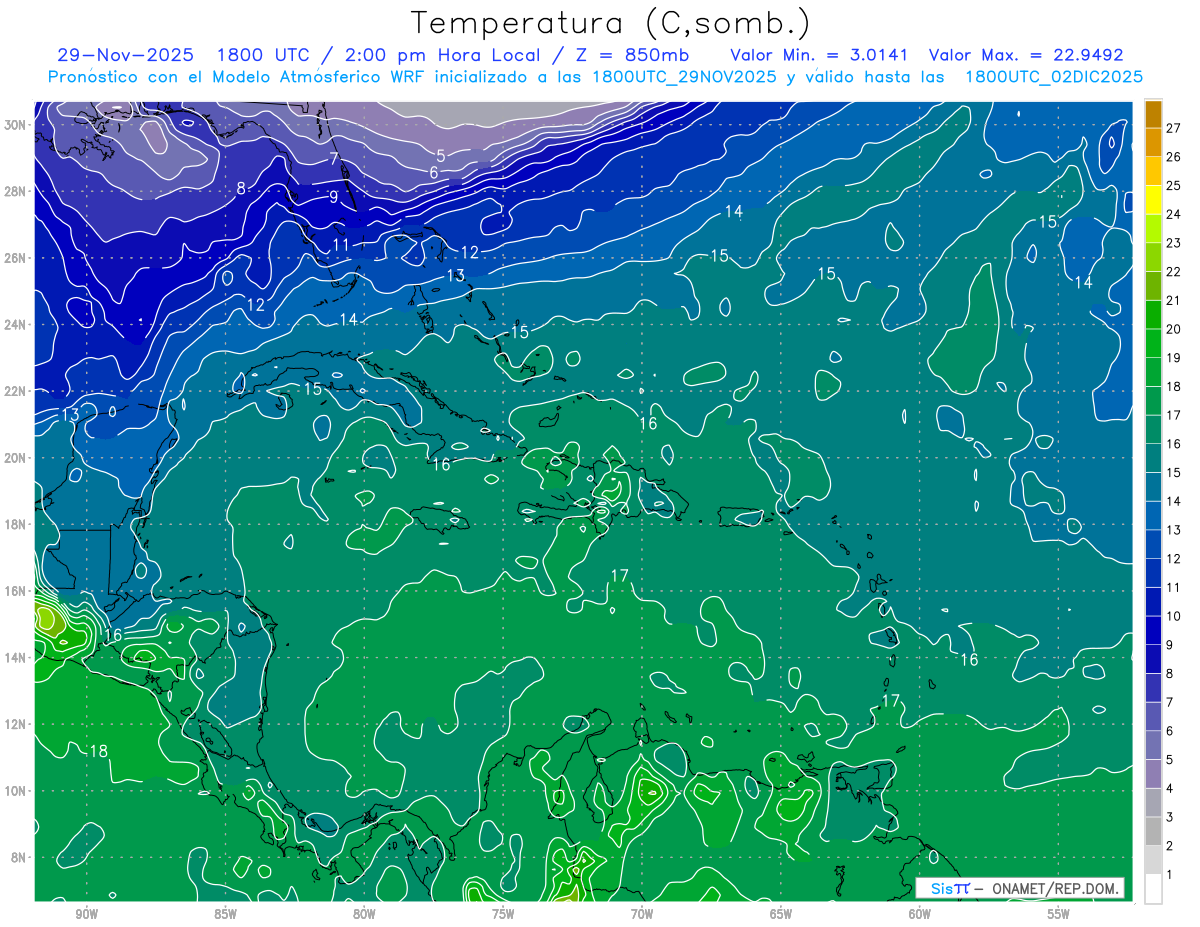
Task: Click the "80W" longitude axis label
Action: 364,914
